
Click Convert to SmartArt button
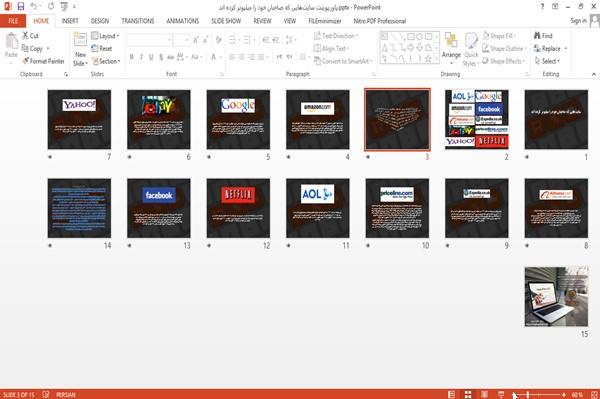(x=342, y=61)
